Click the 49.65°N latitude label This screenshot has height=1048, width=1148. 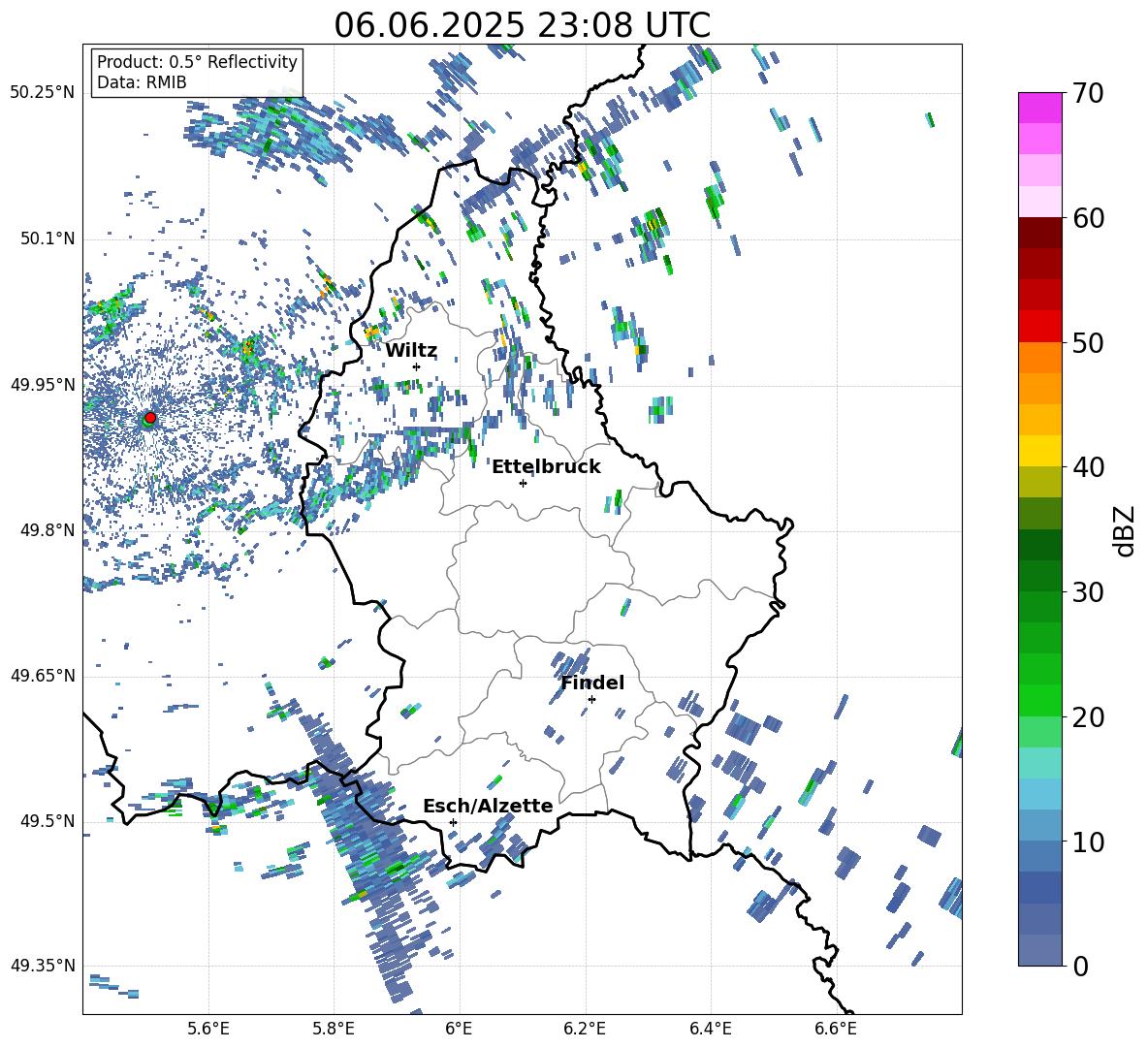43,675
